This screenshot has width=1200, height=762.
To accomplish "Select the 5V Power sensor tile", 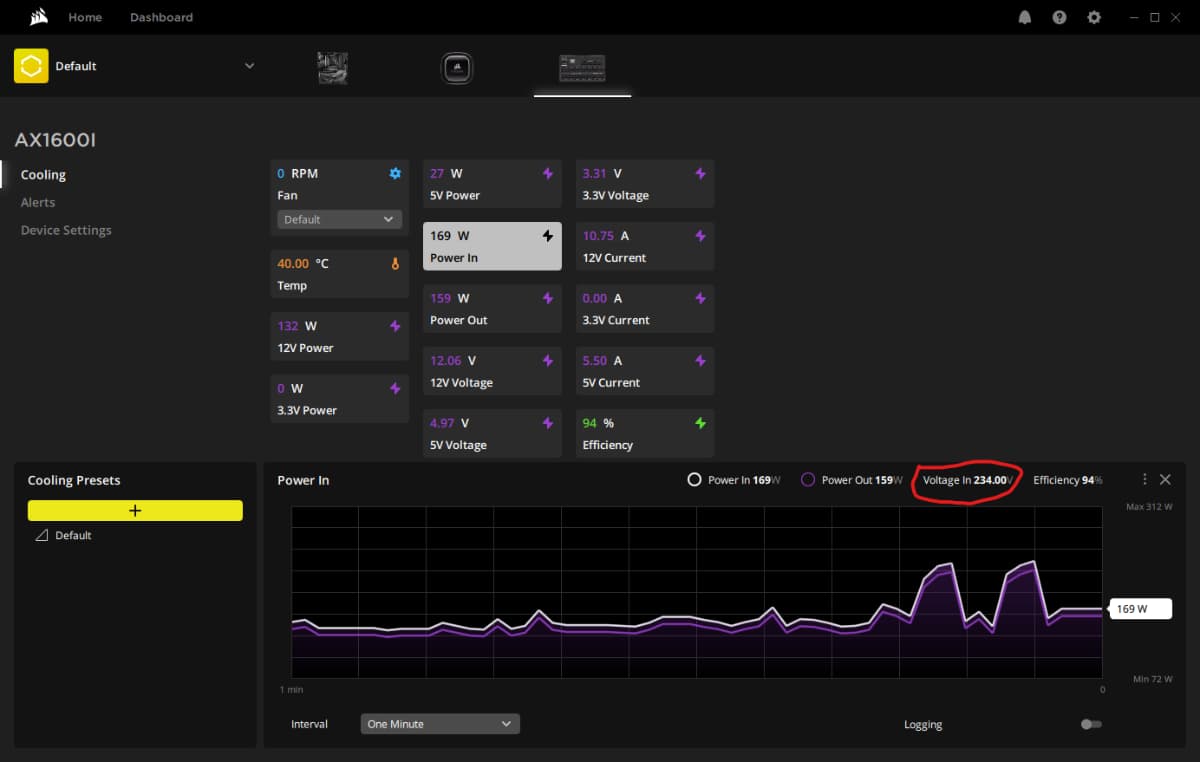I will (x=492, y=184).
